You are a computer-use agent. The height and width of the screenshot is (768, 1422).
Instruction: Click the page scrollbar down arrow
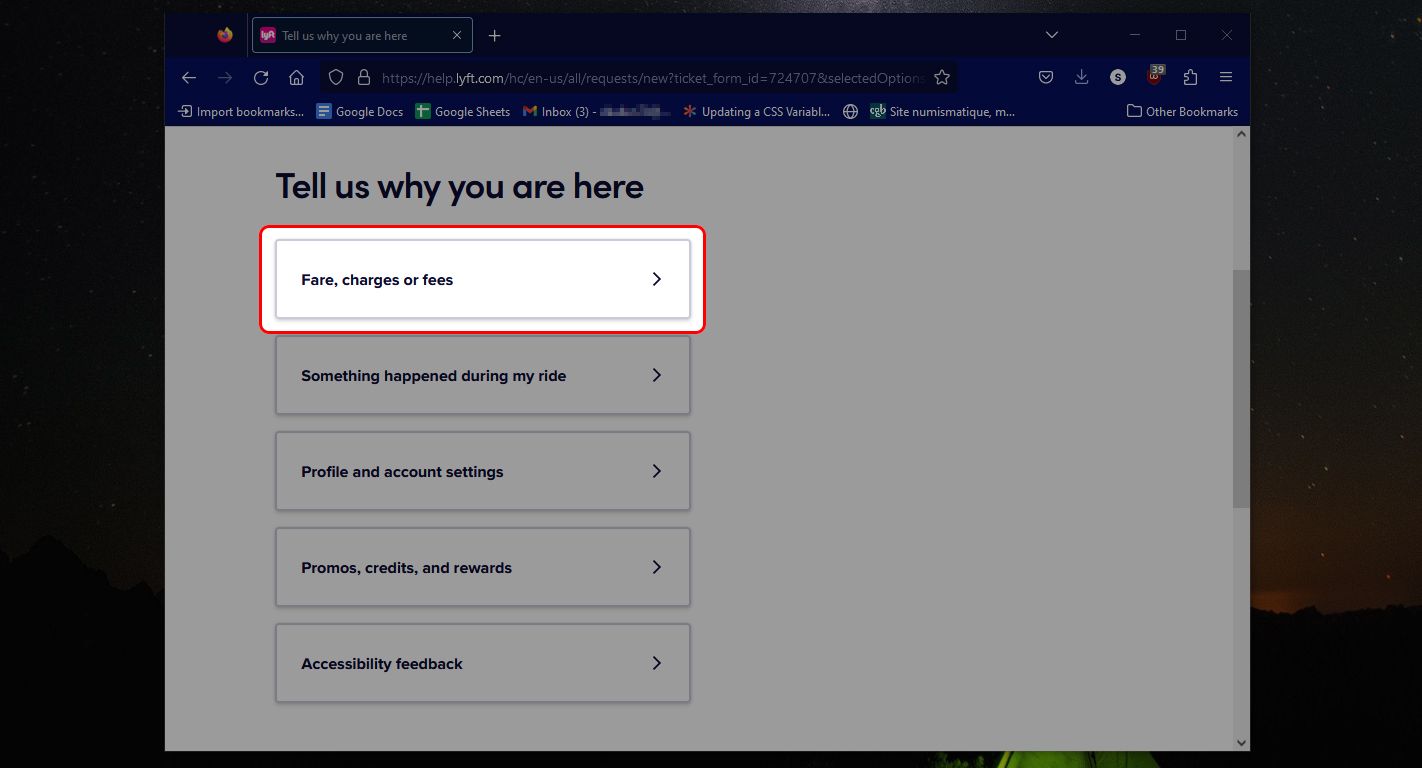(1241, 743)
